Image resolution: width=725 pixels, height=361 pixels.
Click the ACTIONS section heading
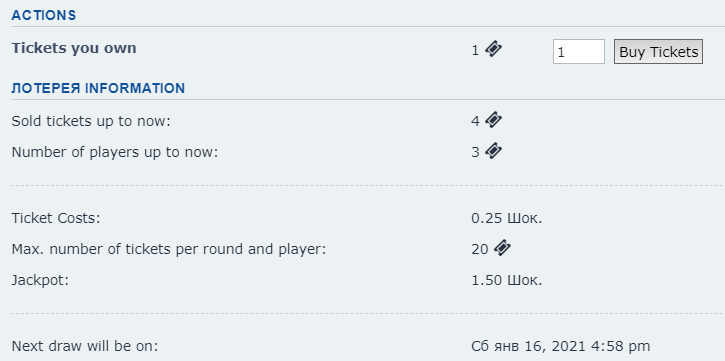(43, 15)
